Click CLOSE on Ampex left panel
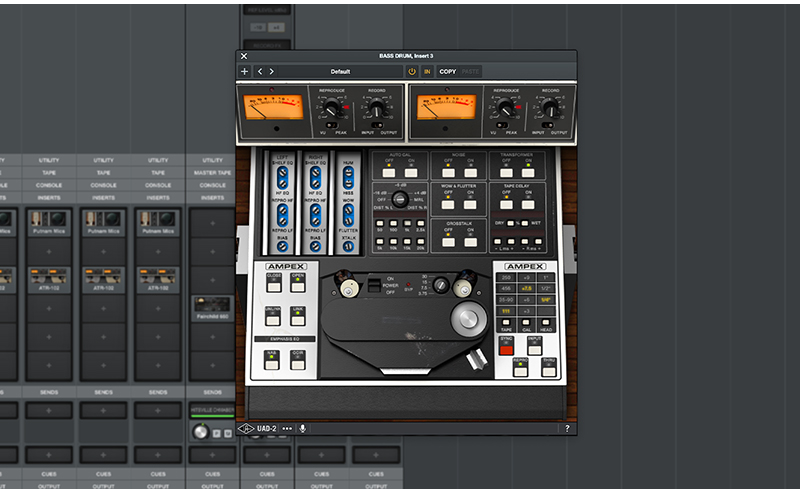Screen dimensions: 800x489 tap(274, 285)
